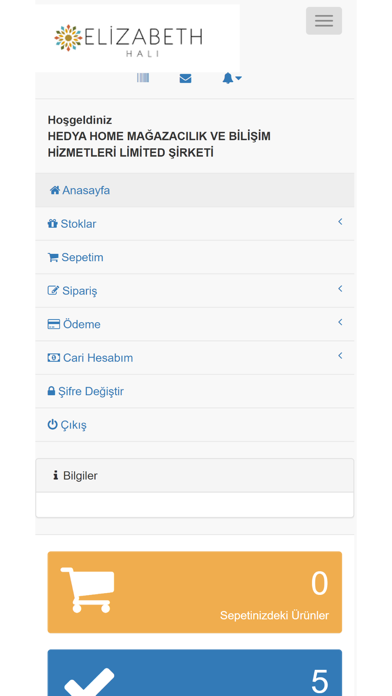Viewport: 392px width, 696px height.
Task: Click the blue checkmark summary card
Action: pyautogui.click(x=194, y=673)
